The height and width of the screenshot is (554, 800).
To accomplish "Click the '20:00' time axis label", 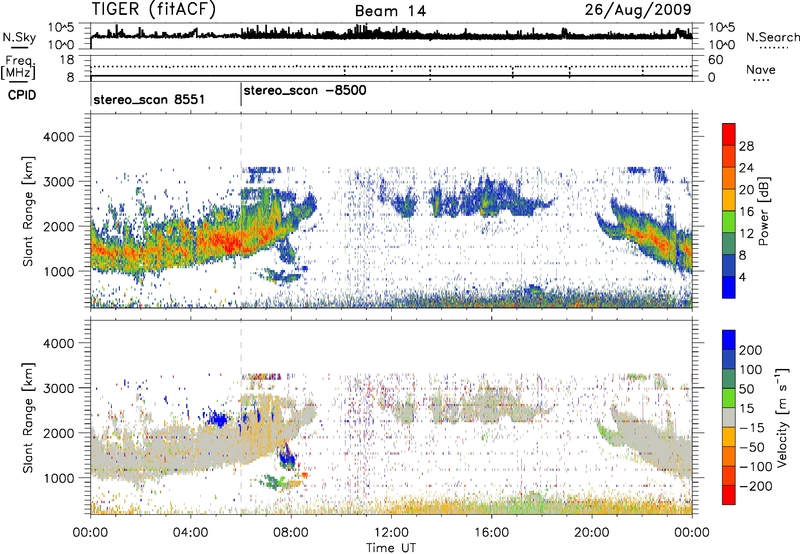I will tap(591, 533).
